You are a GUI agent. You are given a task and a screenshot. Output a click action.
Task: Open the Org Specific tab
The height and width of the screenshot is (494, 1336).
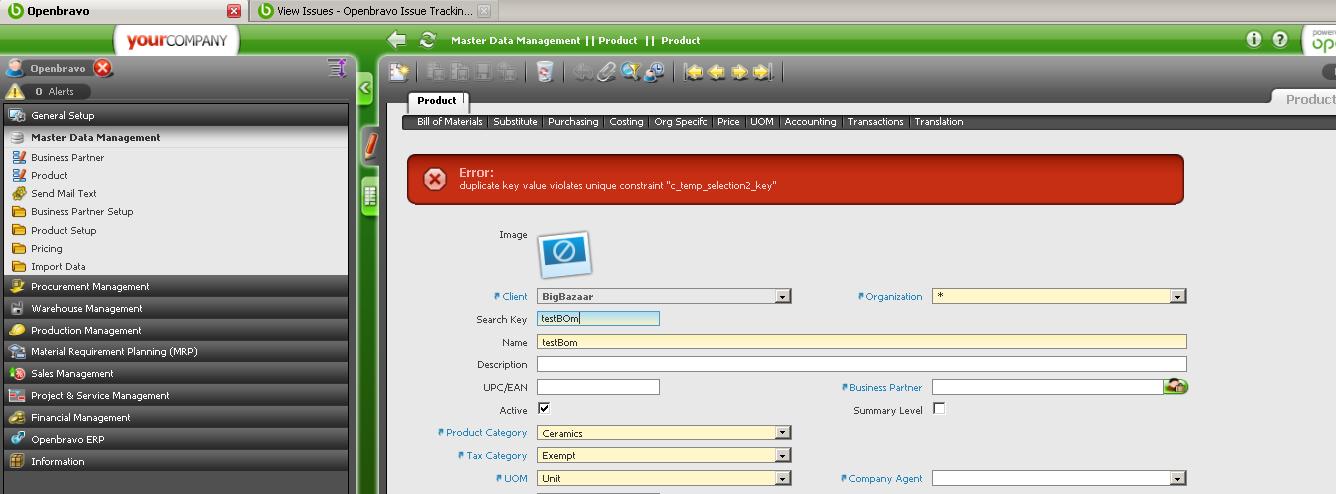click(x=680, y=122)
